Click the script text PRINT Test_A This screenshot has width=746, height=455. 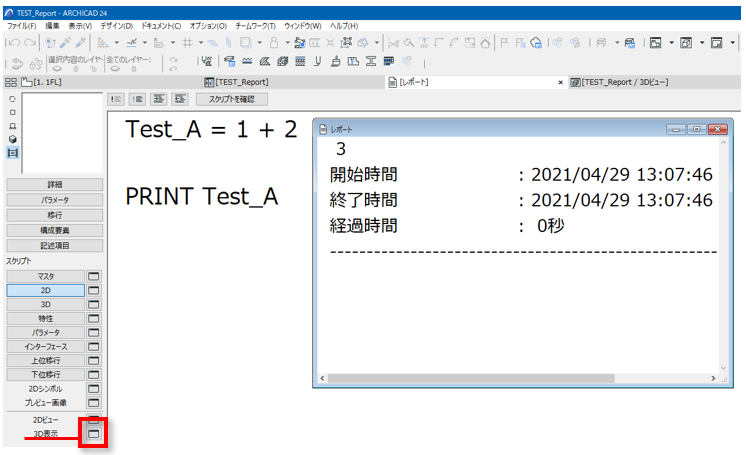(202, 196)
